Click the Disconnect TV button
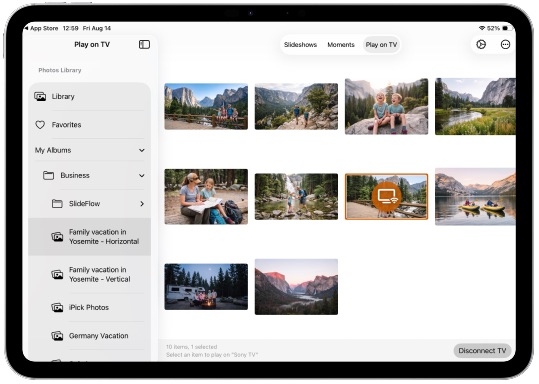The image size is (539, 384). tap(482, 351)
